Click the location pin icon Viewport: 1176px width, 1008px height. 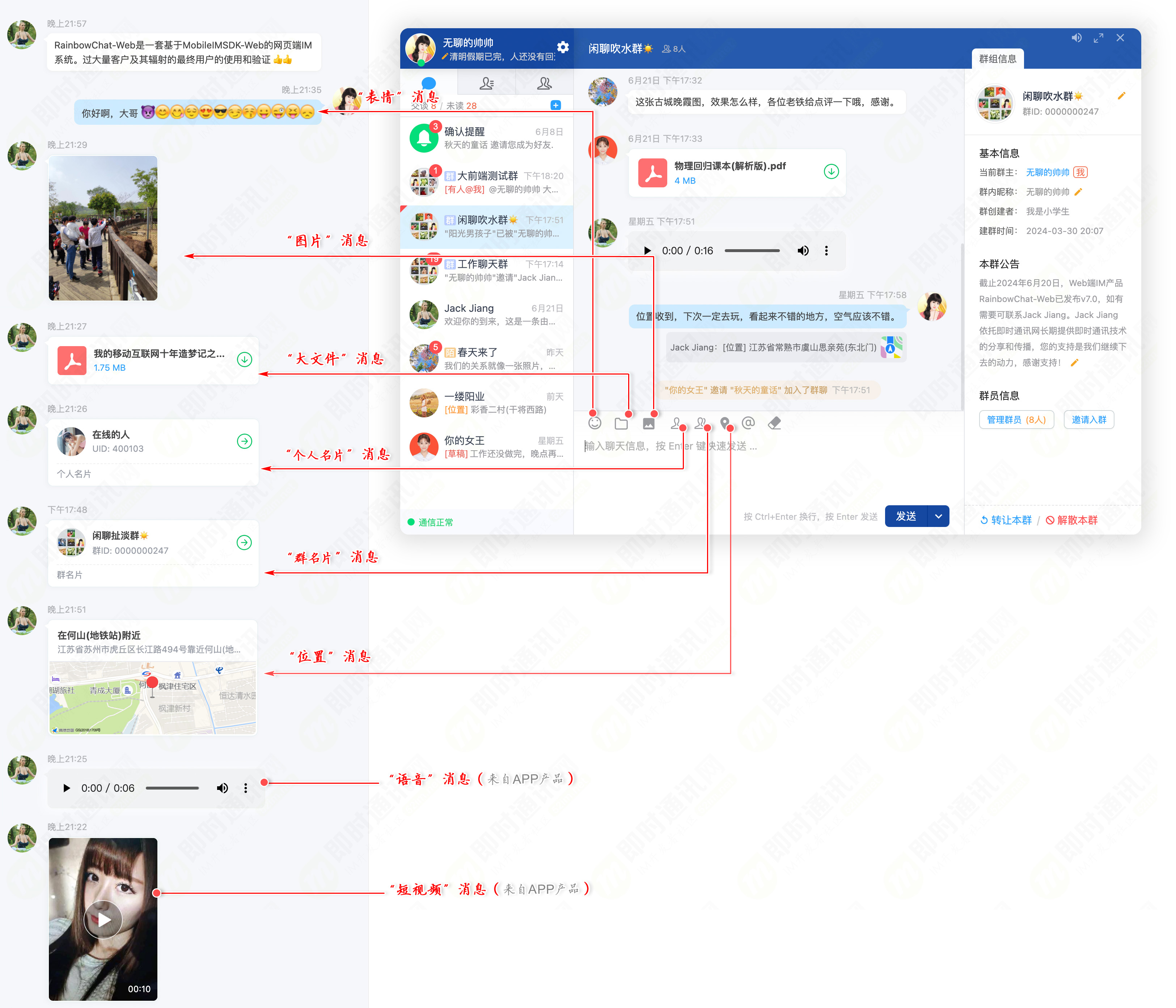[x=724, y=422]
